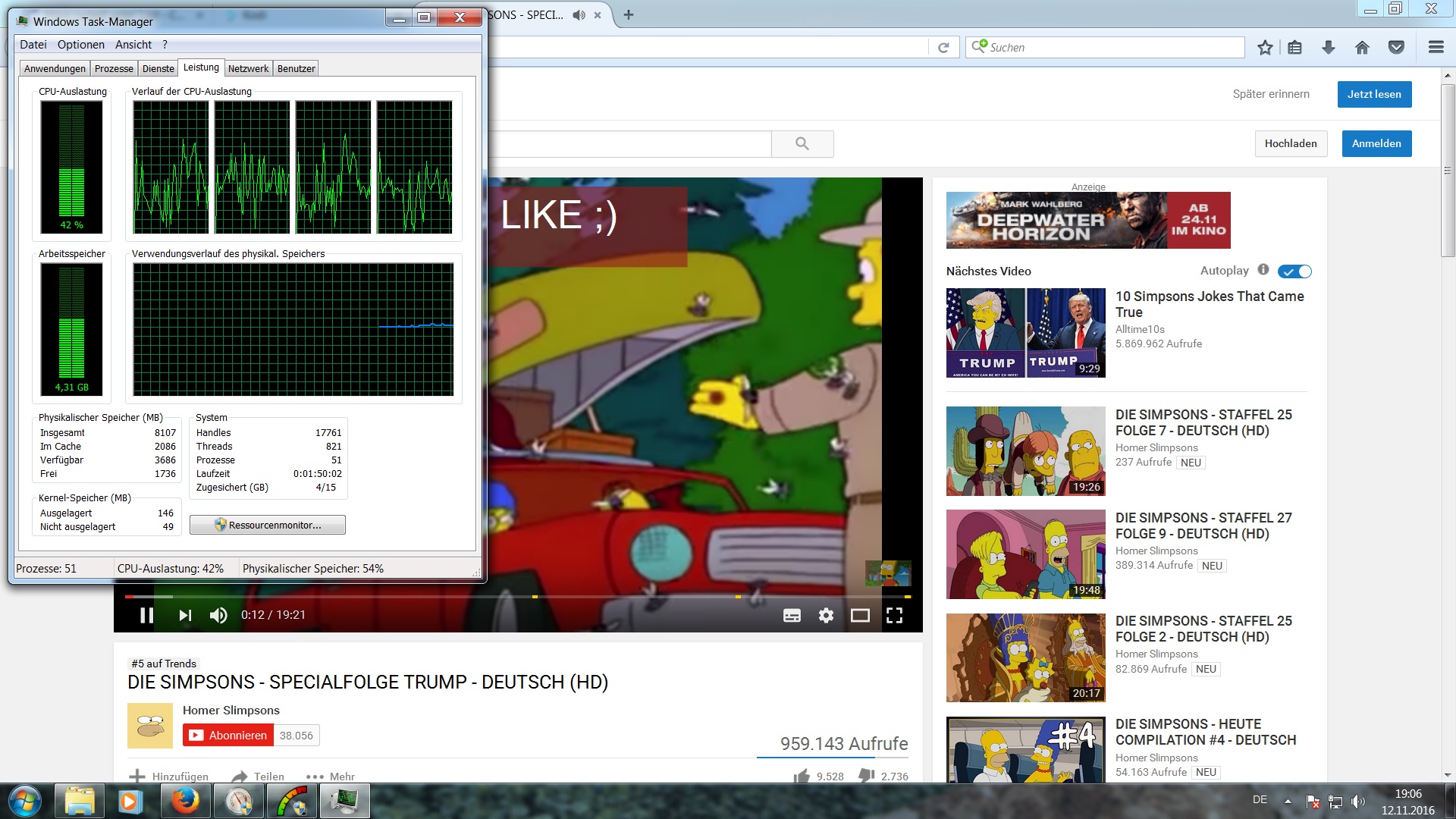Open the Ansicht menu in Task-Manager
The width and height of the screenshot is (1456, 819).
(133, 45)
